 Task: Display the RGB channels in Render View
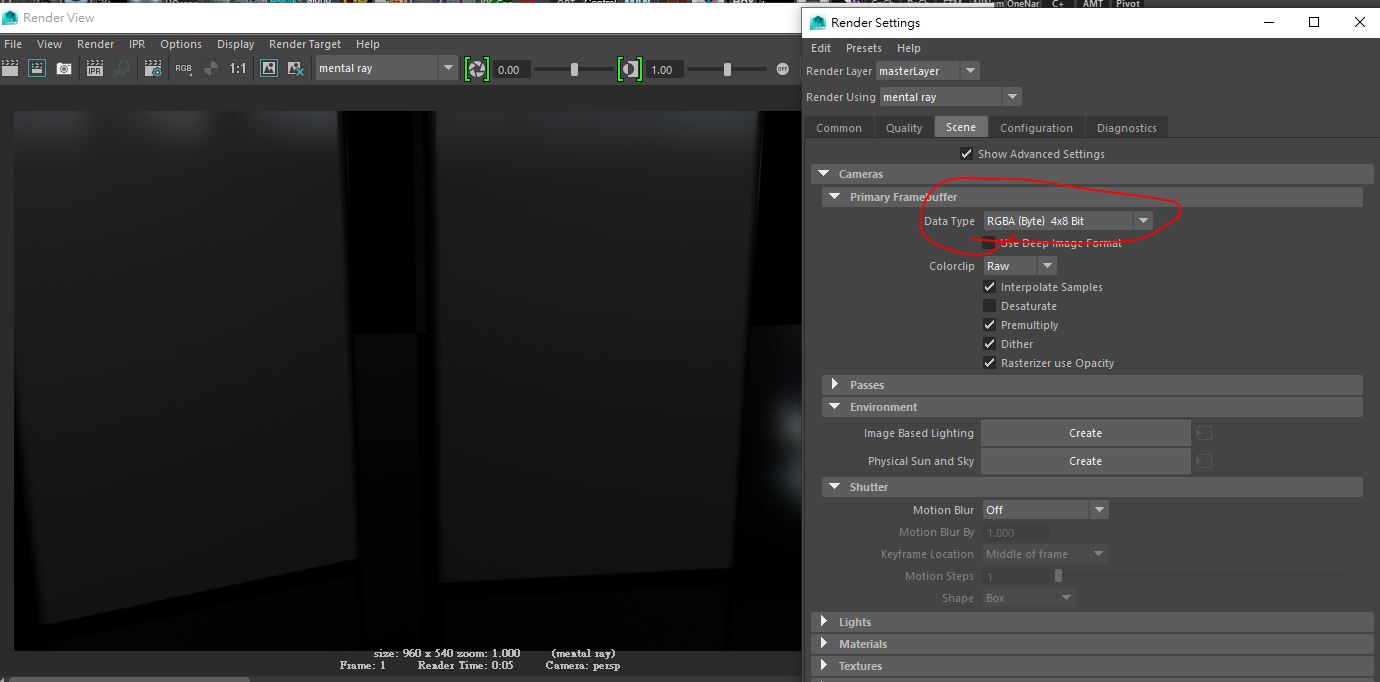point(182,68)
